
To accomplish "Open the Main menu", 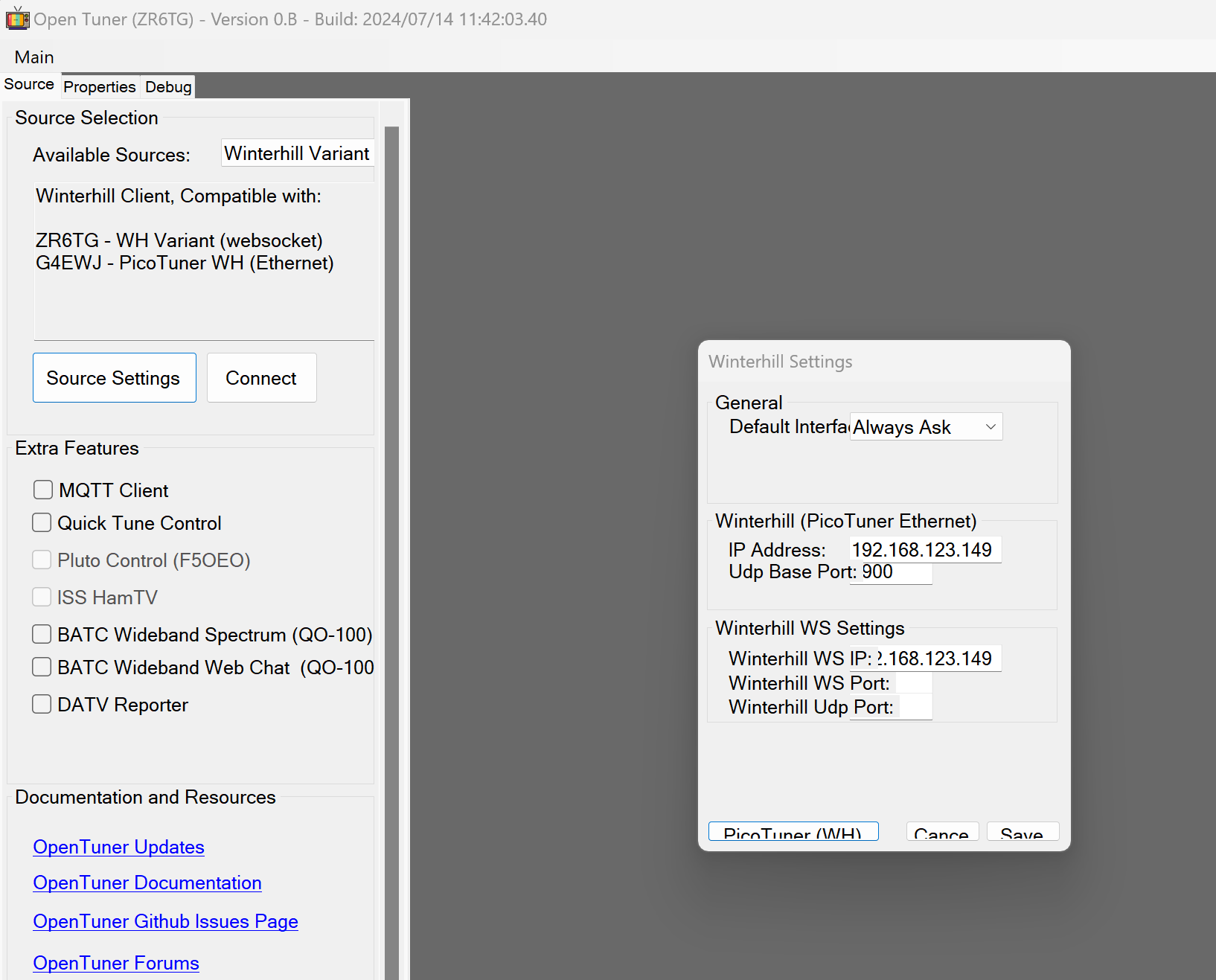I will point(34,57).
